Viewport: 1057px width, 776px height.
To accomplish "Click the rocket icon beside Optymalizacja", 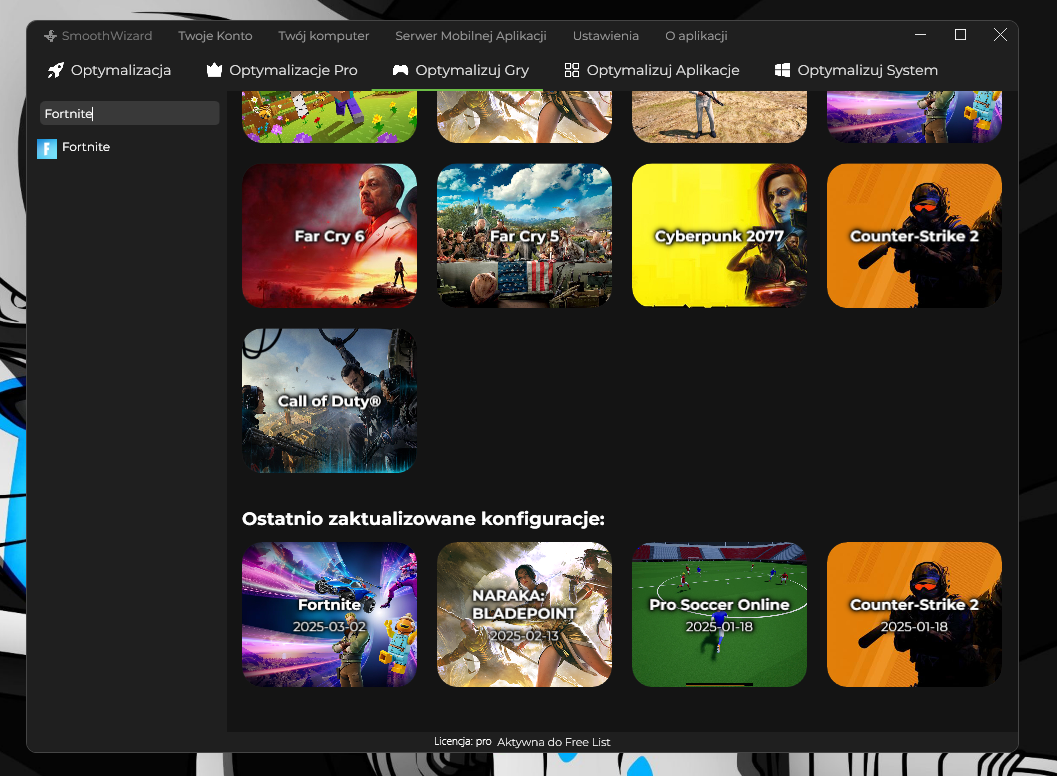I will [x=56, y=70].
